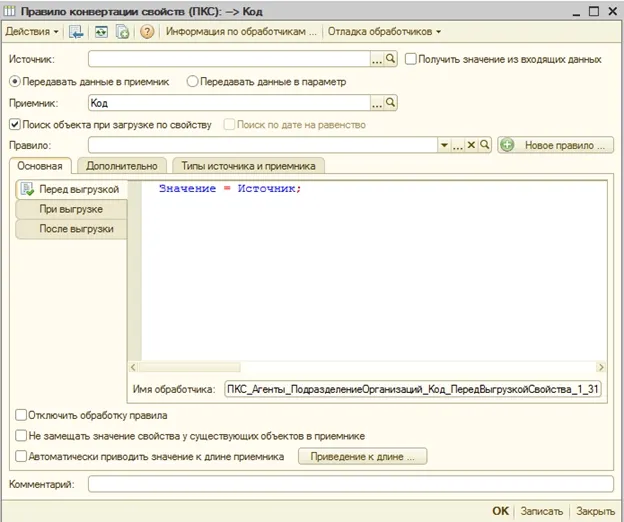
Task: Expand the Правило dropdown arrow
Action: tap(444, 145)
